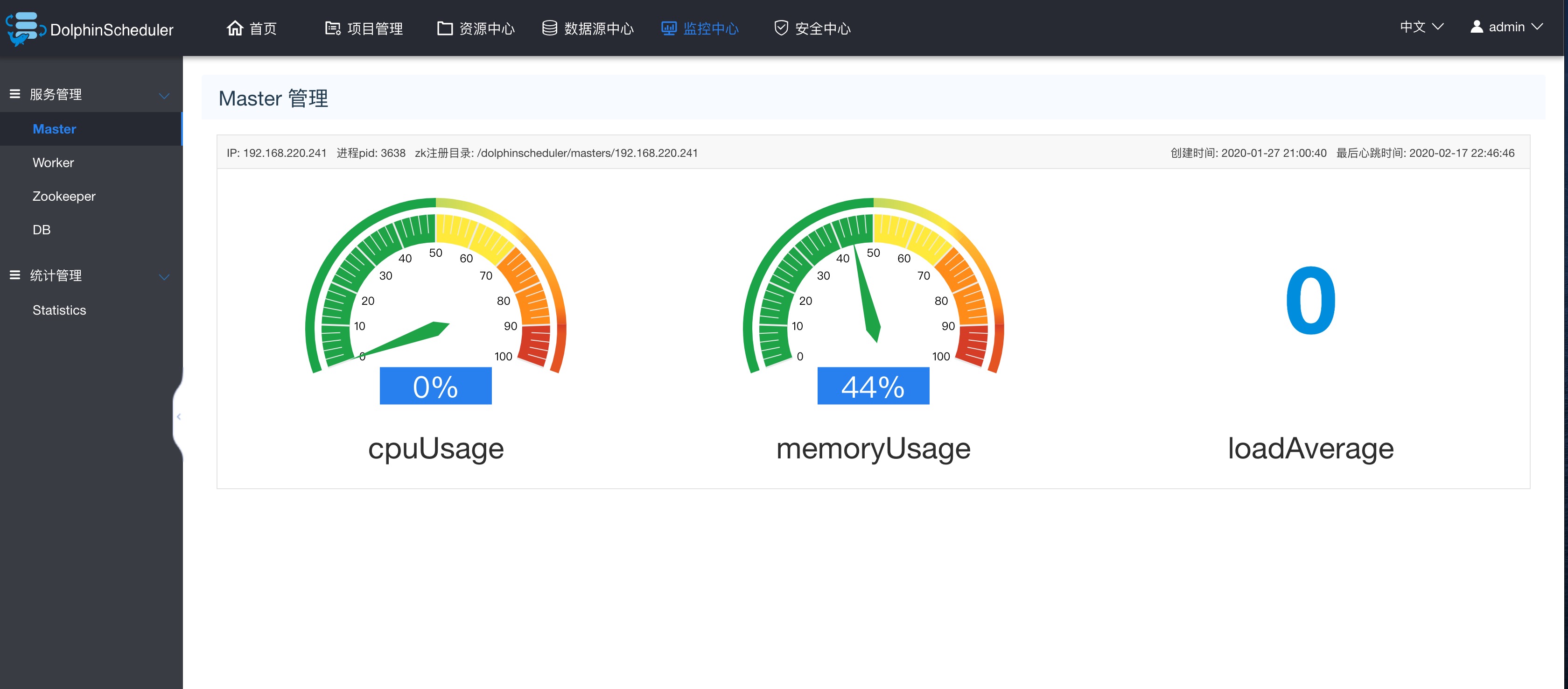The height and width of the screenshot is (689, 1568).
Task: Click the 进程pid: 3638 text
Action: (371, 153)
